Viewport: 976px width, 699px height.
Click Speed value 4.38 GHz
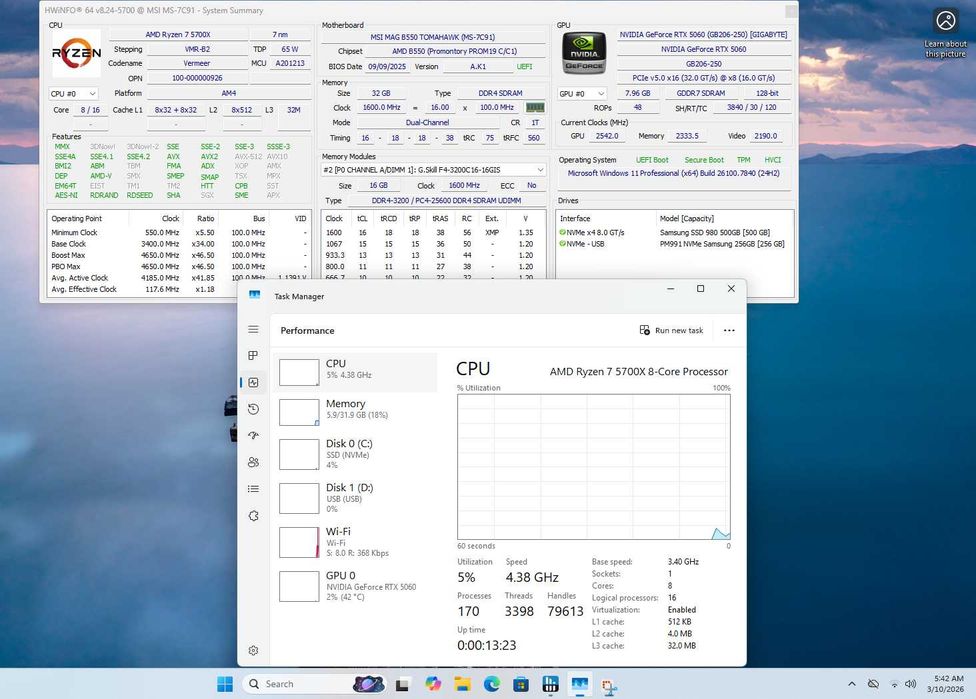click(x=532, y=577)
